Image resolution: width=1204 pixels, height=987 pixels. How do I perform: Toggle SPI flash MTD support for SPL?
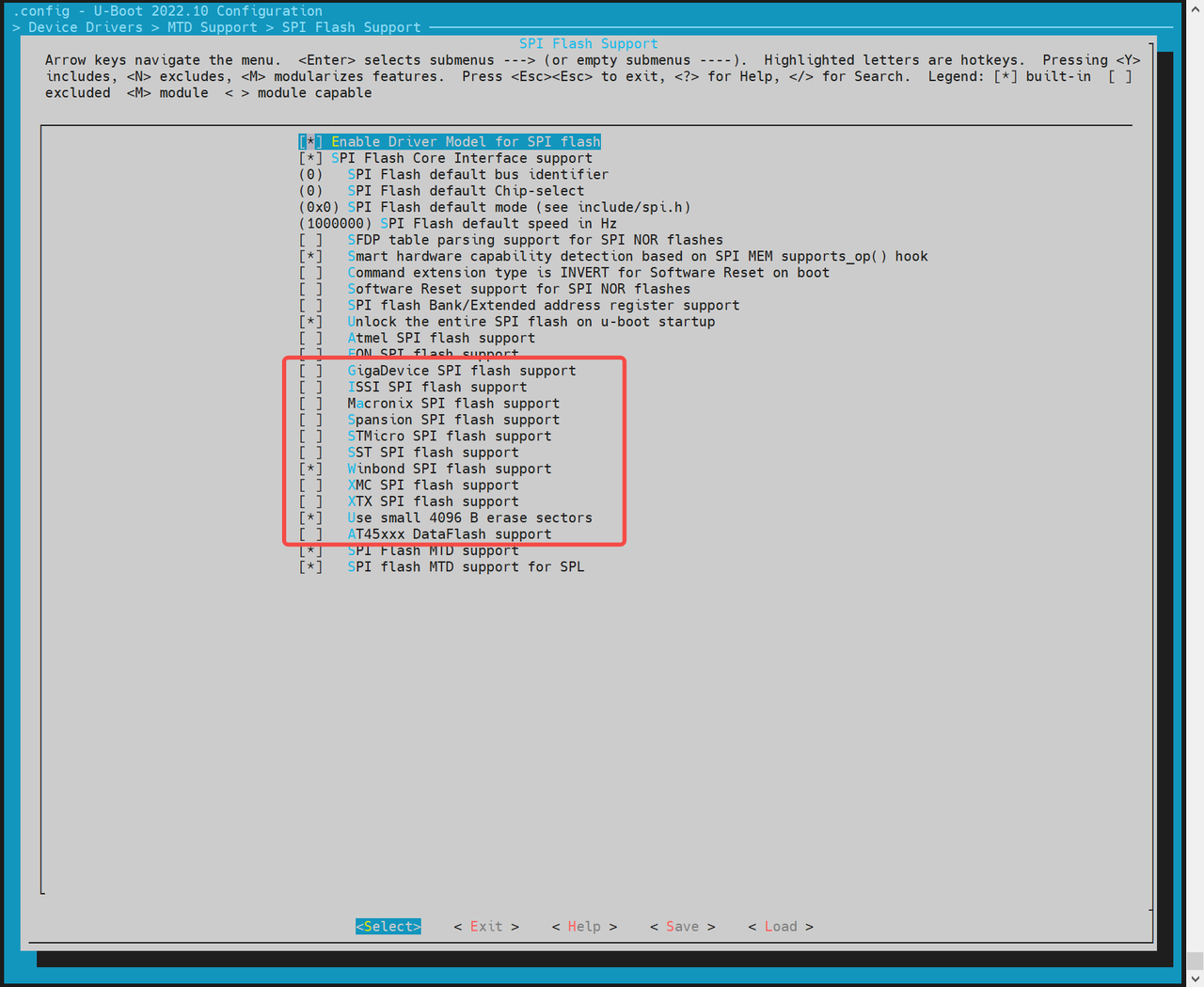click(465, 567)
